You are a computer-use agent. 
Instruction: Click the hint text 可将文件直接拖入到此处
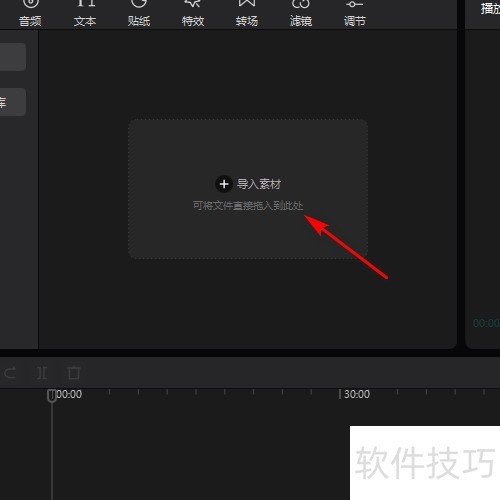[248, 206]
